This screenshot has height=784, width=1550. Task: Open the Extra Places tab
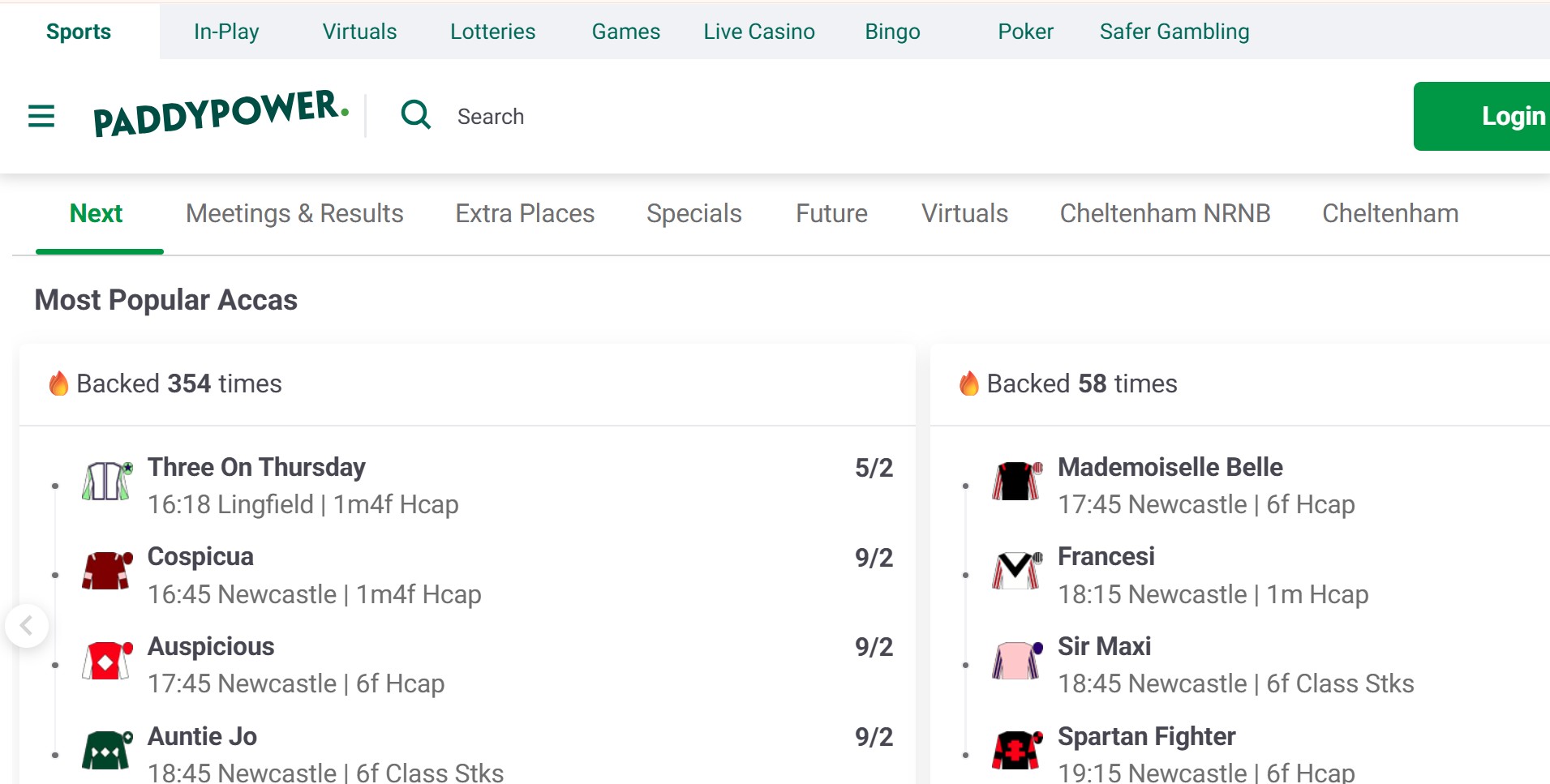click(x=525, y=213)
